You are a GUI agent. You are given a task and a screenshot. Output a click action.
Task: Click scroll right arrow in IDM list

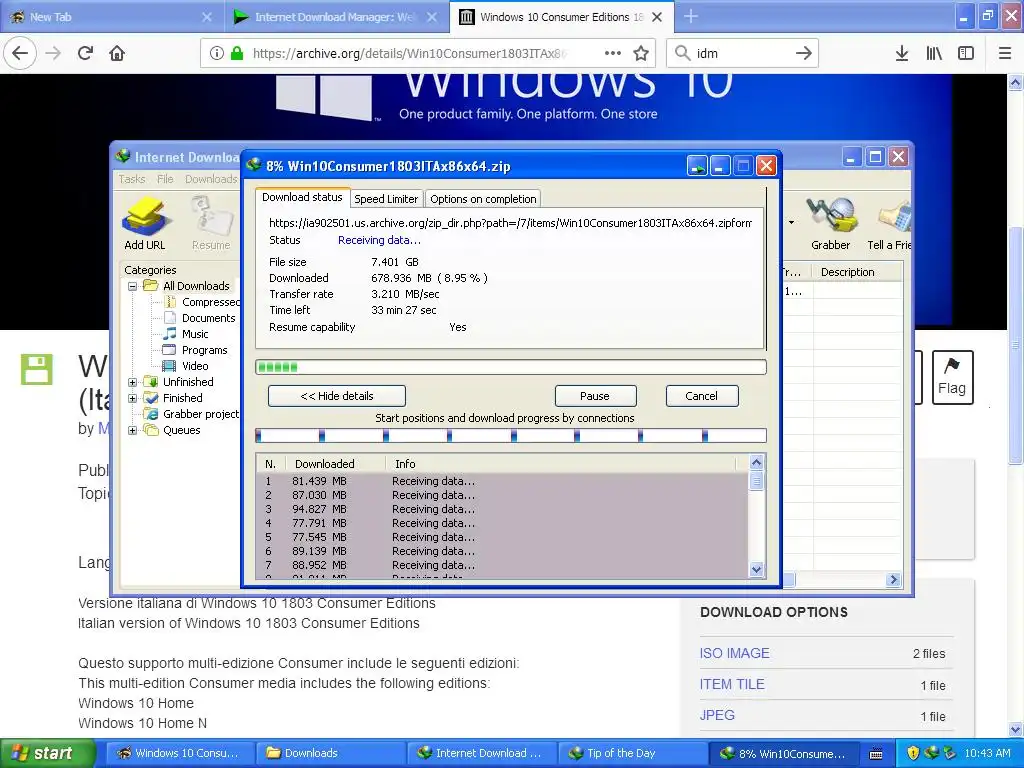click(893, 579)
